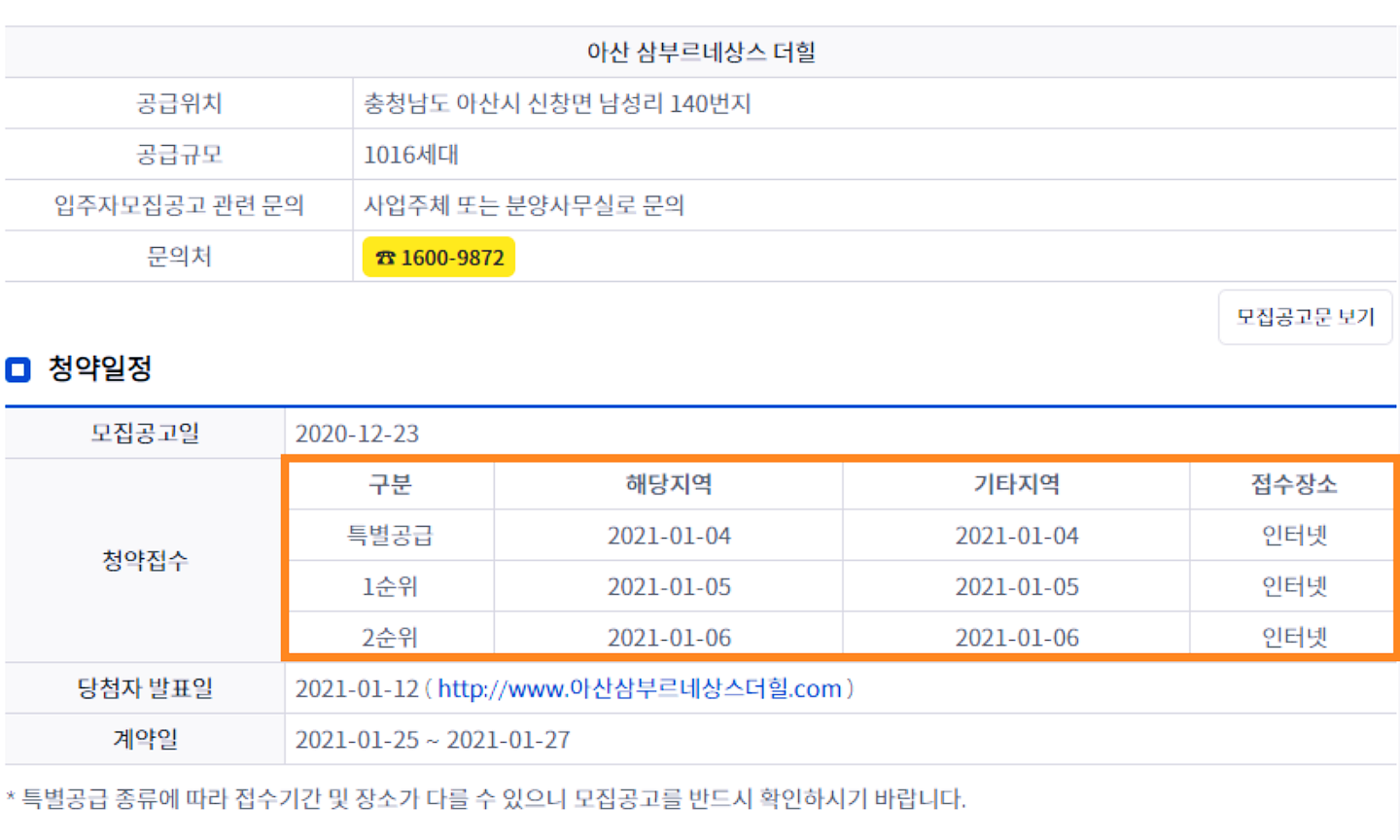Select 기타지역 date for 특별공급 row
The image size is (1400, 840).
tap(1017, 536)
